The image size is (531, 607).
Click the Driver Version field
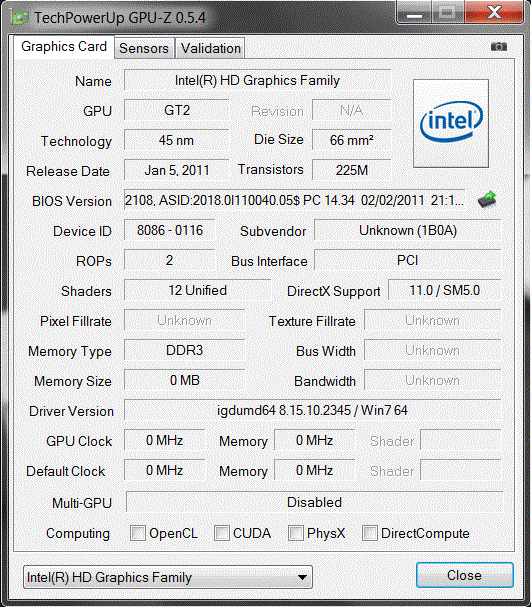(x=312, y=410)
